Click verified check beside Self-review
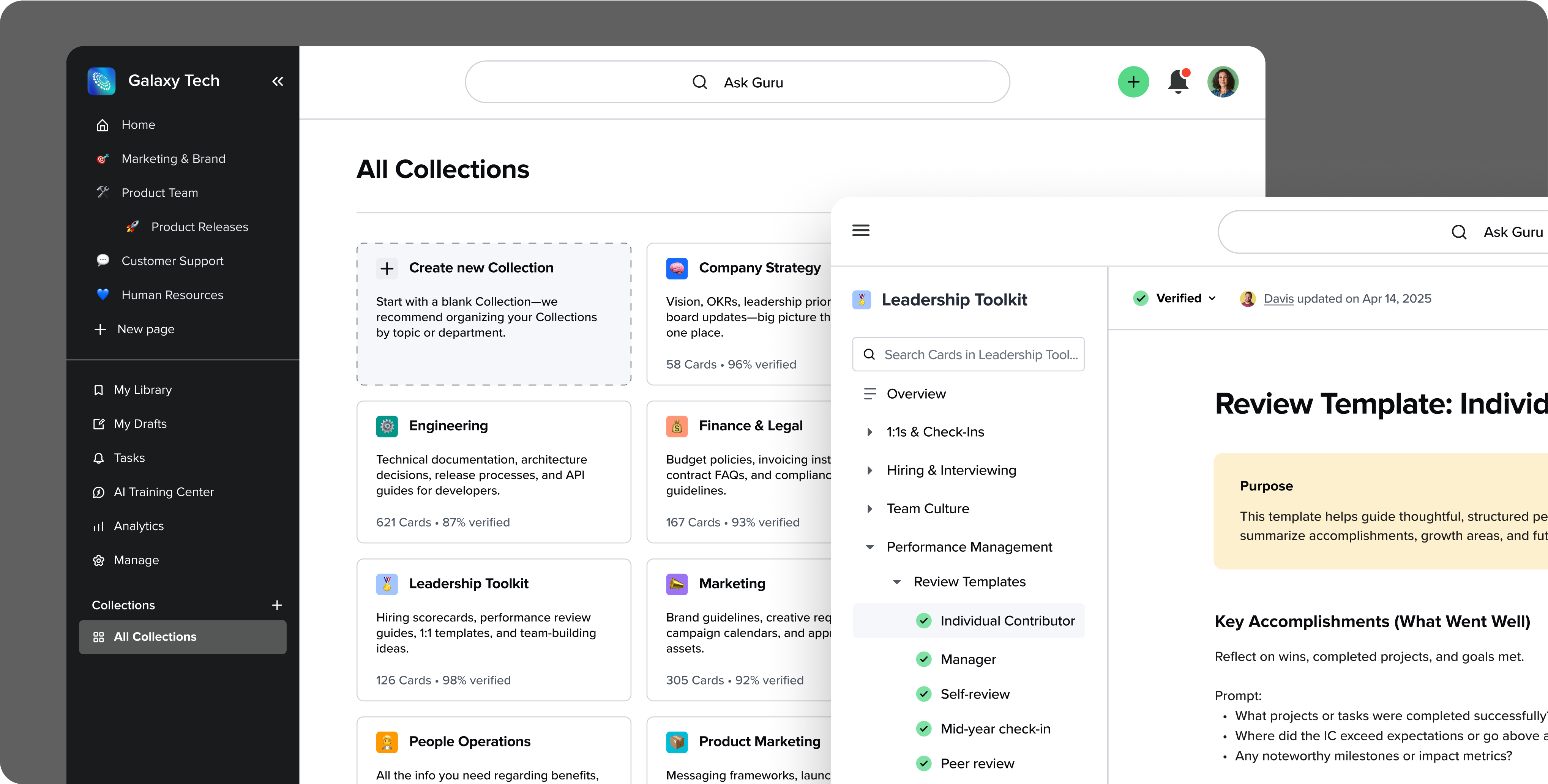The width and height of the screenshot is (1548, 784). pos(924,694)
